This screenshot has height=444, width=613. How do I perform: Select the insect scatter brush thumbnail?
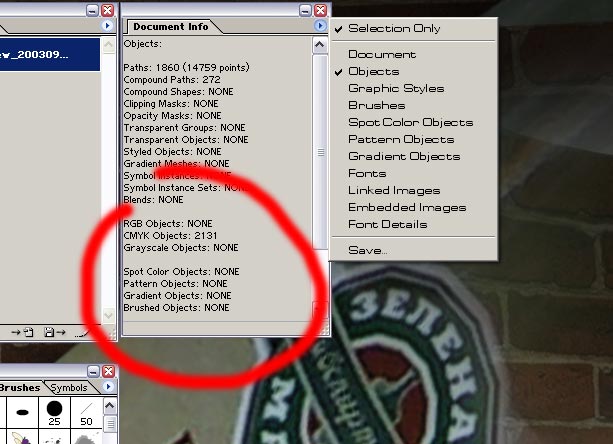coord(22,437)
